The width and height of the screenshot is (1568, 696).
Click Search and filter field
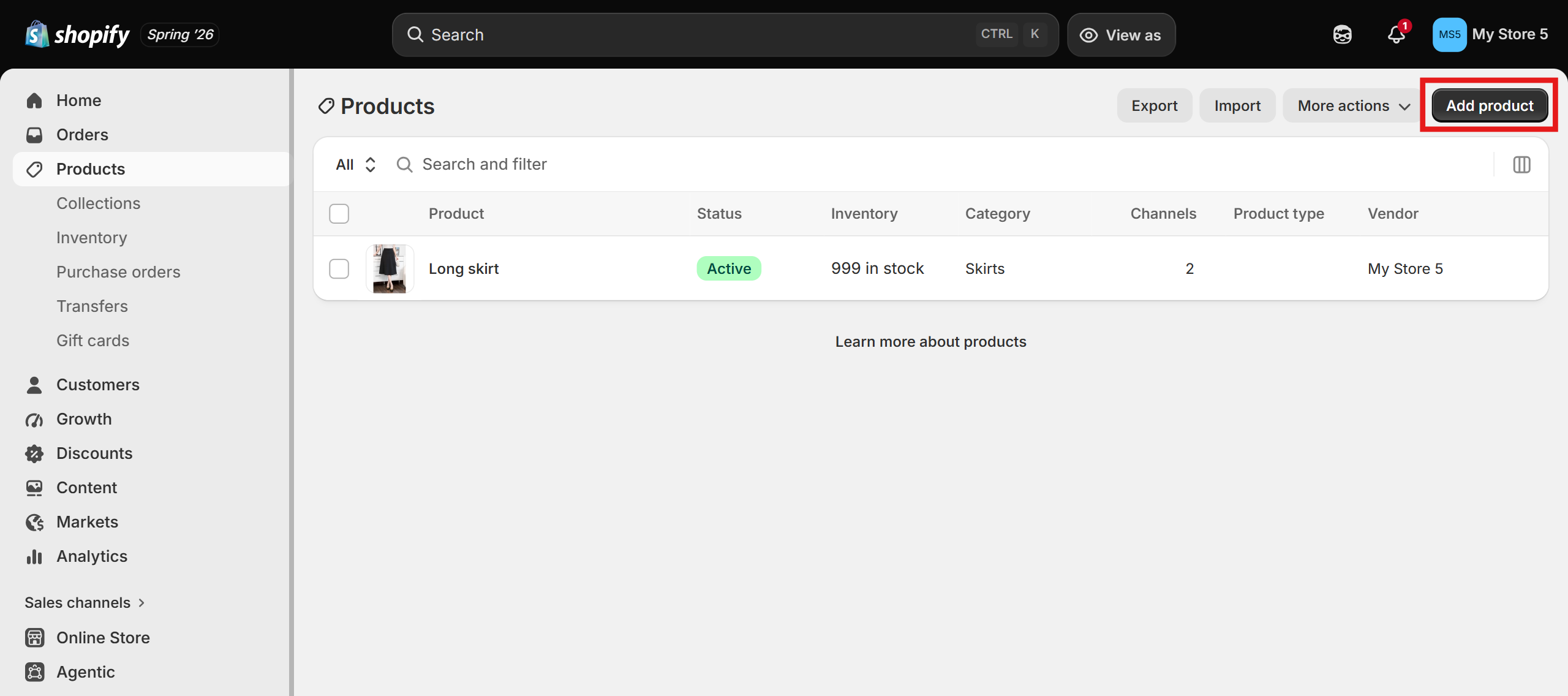[x=937, y=164]
